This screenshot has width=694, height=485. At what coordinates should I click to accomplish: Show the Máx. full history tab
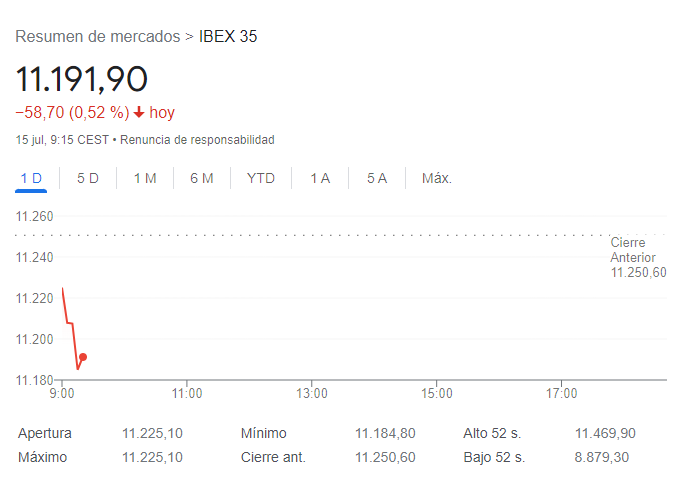437,178
